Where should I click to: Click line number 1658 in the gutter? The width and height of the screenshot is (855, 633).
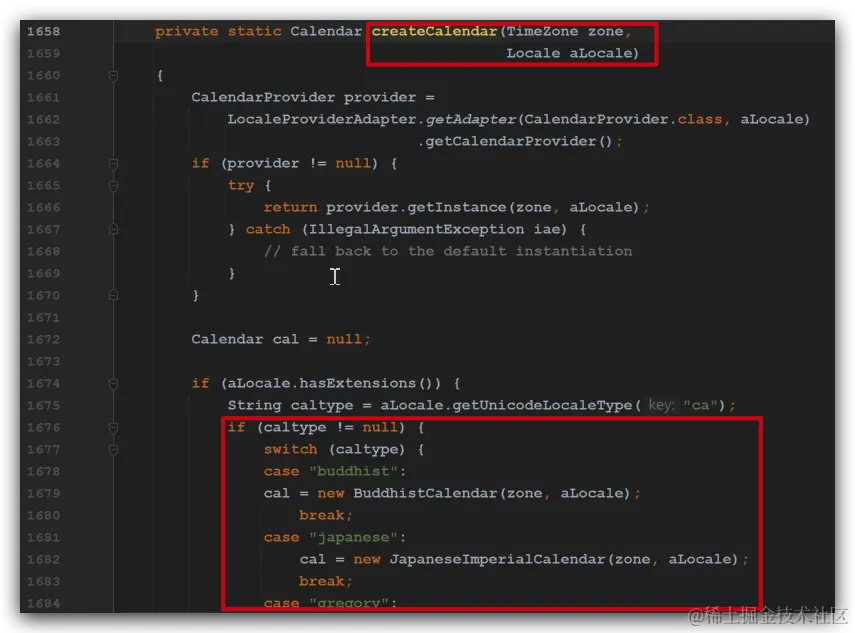tap(44, 32)
